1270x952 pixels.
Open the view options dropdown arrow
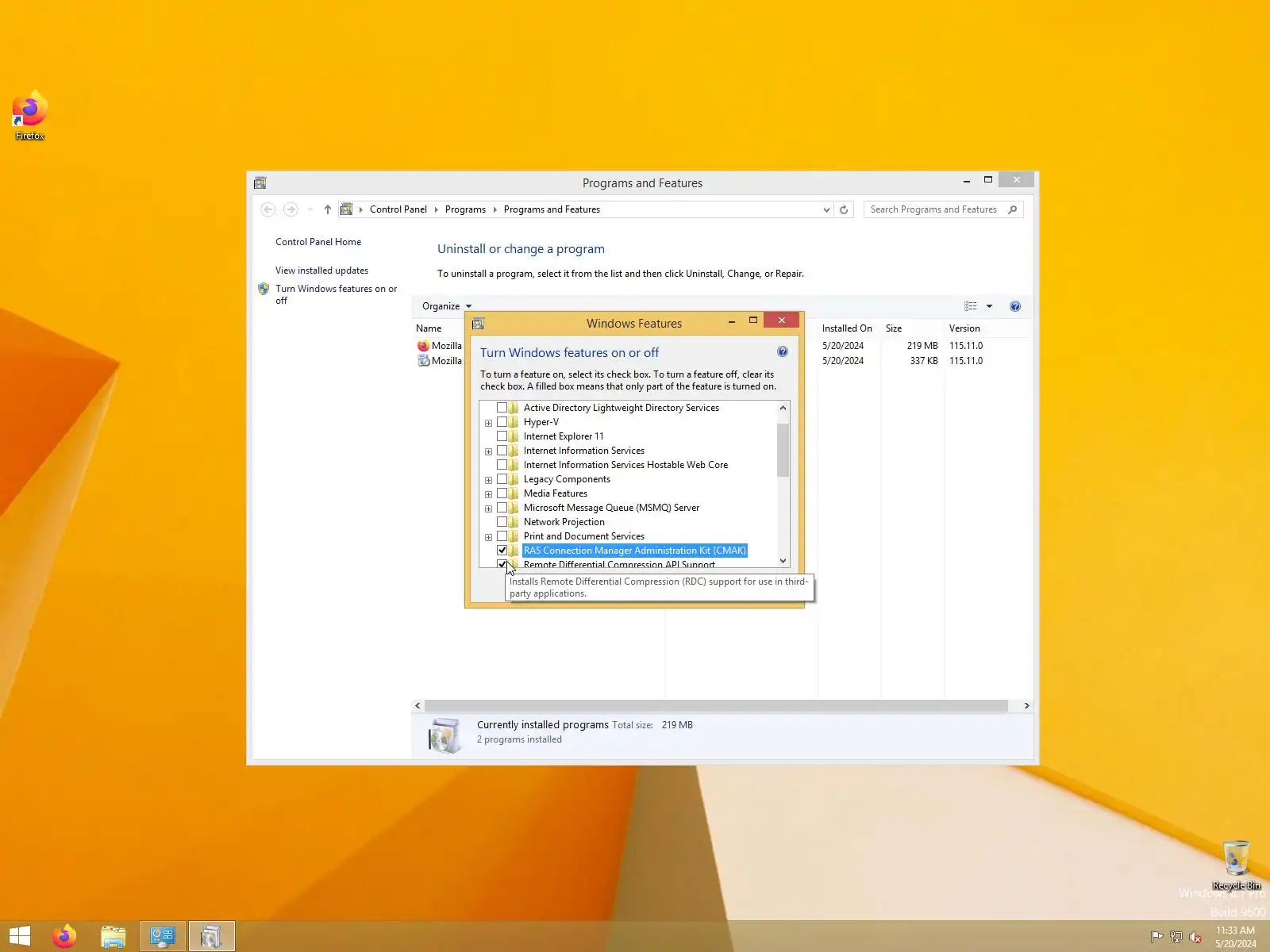(x=989, y=306)
